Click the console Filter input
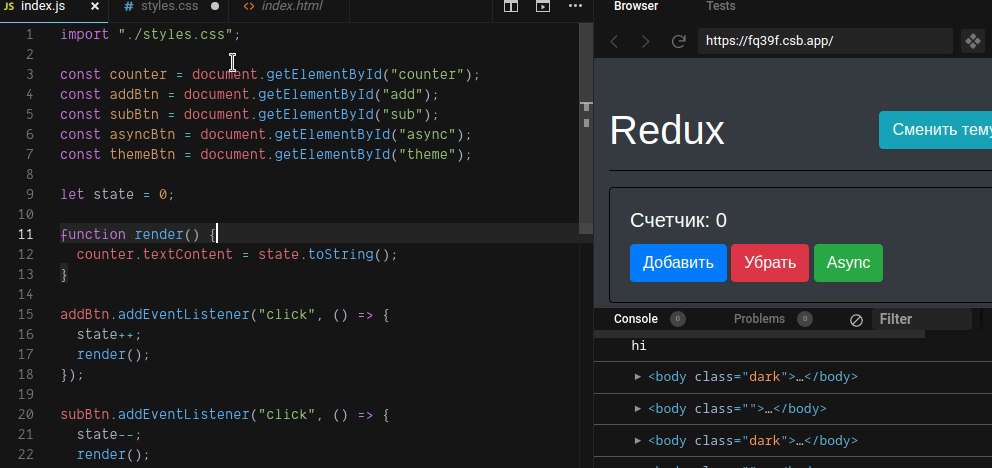This screenshot has width=992, height=468. (x=921, y=319)
